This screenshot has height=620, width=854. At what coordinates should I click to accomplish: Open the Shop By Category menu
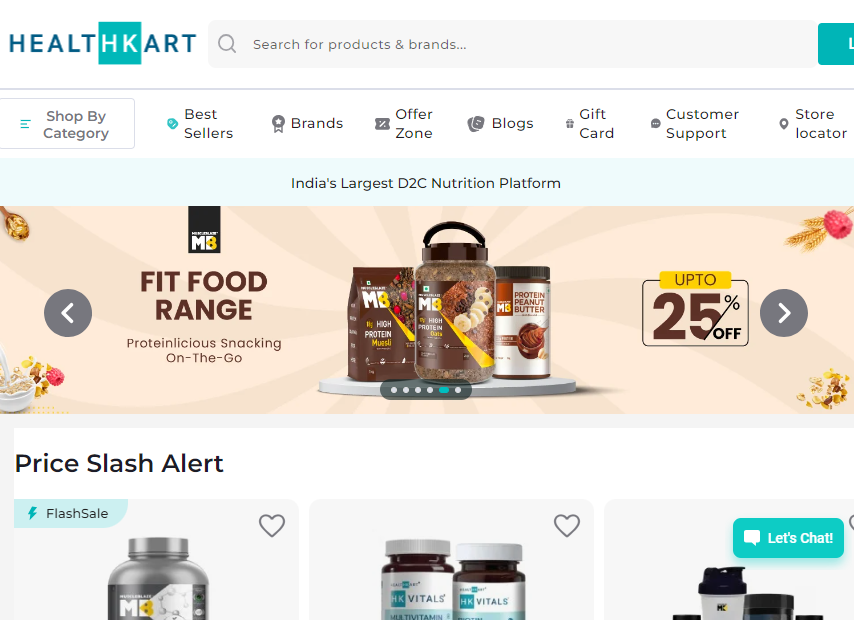click(x=68, y=124)
